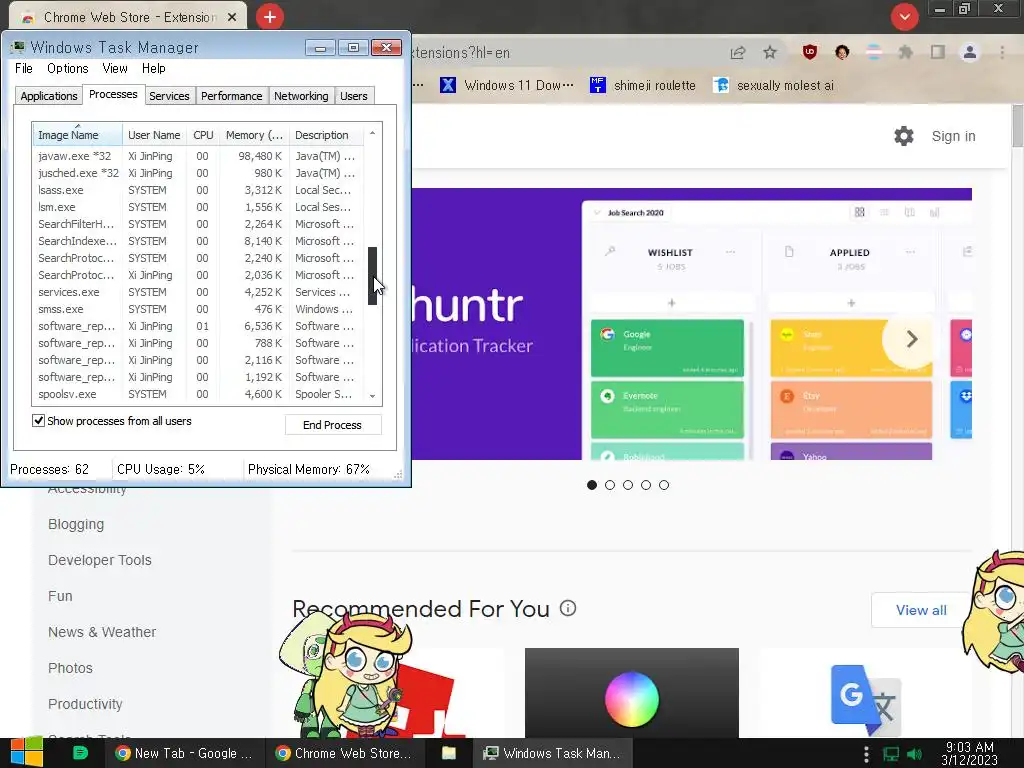This screenshot has width=1024, height=768.
Task: Open the shimeji roulette bookmark
Action: (x=643, y=85)
